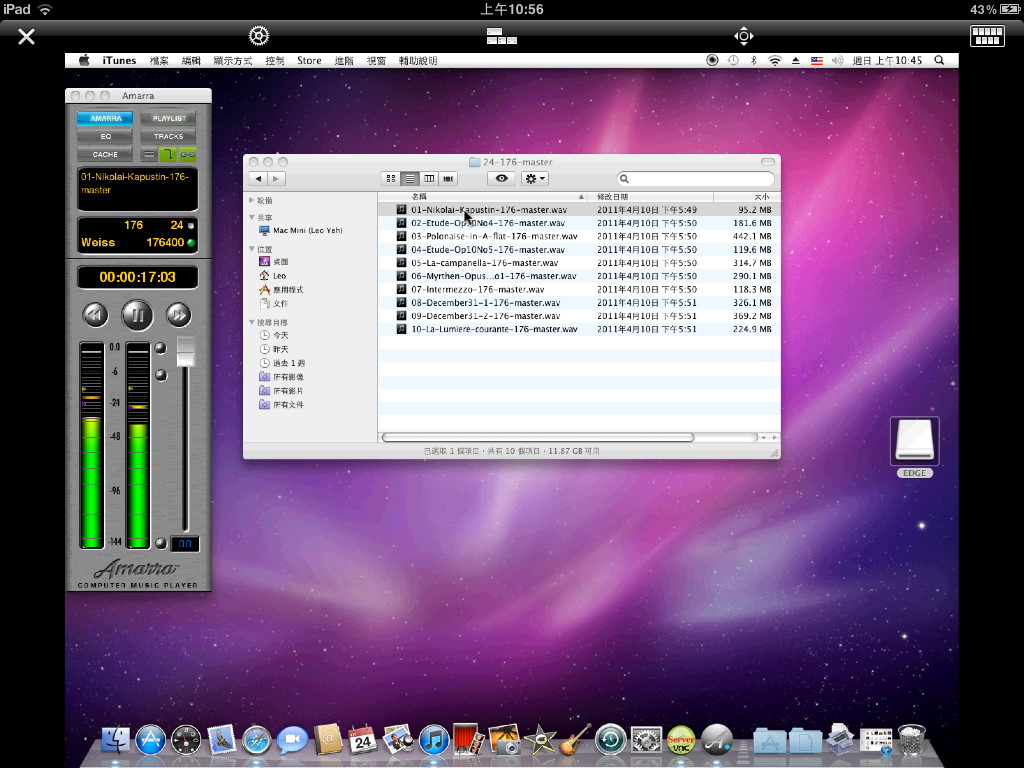Open the iTunes menu in menu bar
This screenshot has width=1024, height=768.
click(119, 61)
